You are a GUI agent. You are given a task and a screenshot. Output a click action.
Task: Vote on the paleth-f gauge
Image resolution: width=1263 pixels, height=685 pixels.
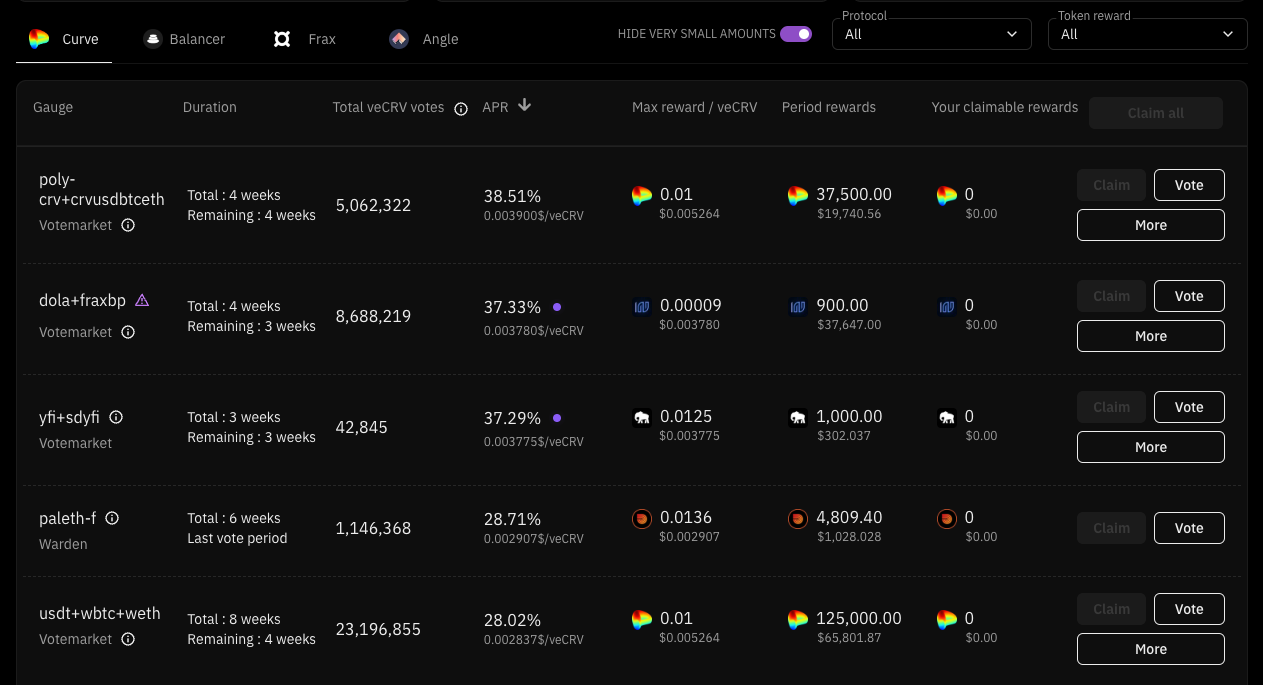pos(1189,528)
